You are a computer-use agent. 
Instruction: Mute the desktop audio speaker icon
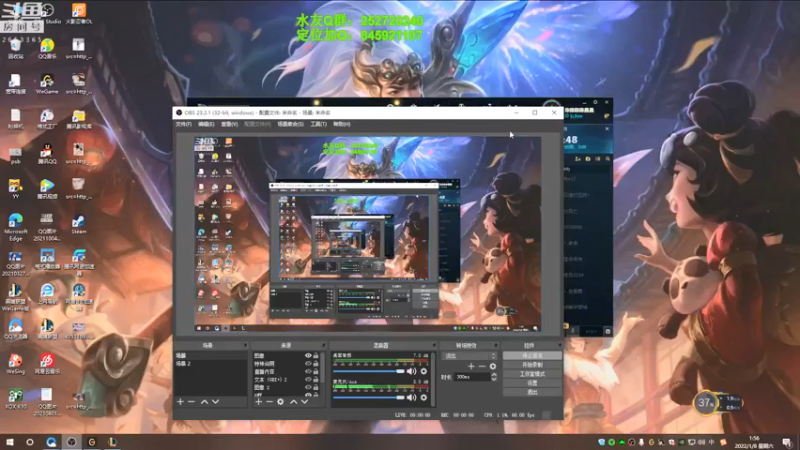click(412, 371)
